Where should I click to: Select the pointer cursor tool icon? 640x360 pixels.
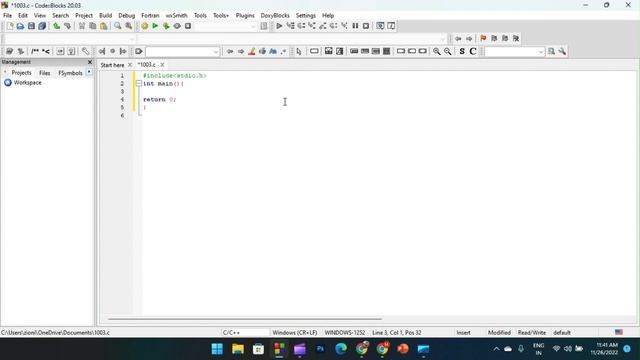pos(299,51)
